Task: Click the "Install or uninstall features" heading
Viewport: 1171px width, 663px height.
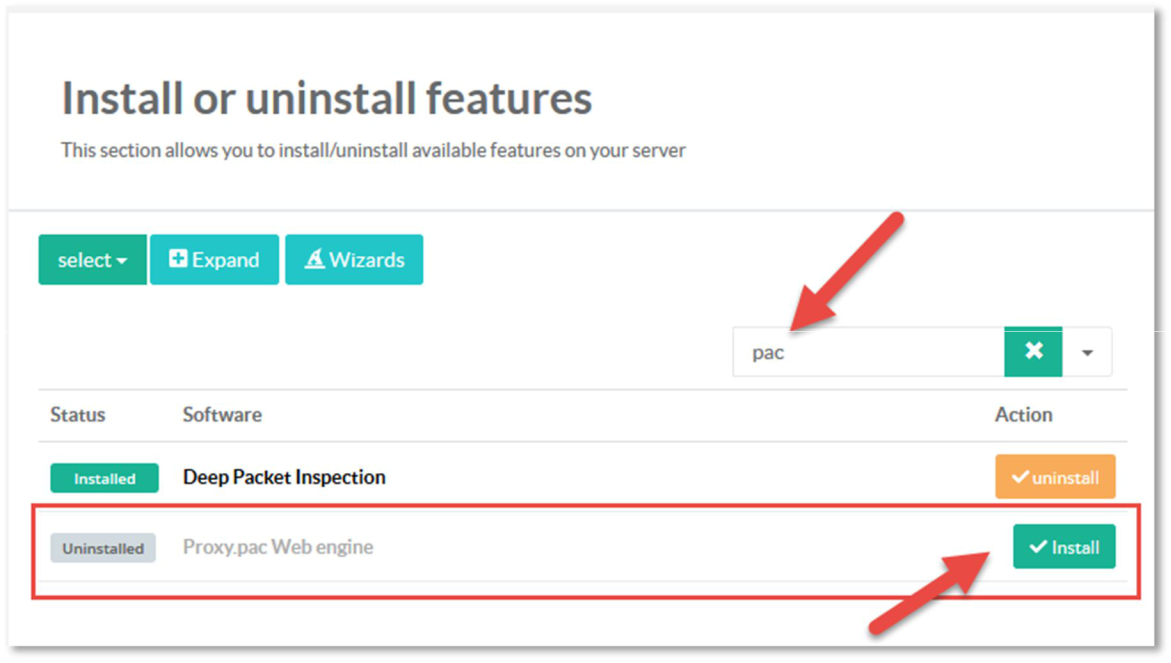Action: coord(327,98)
